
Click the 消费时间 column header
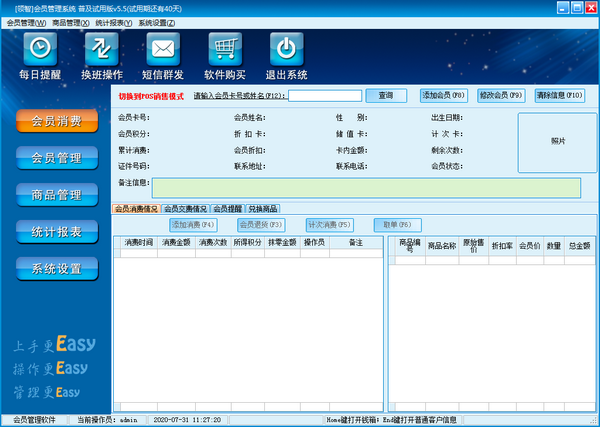(x=139, y=243)
